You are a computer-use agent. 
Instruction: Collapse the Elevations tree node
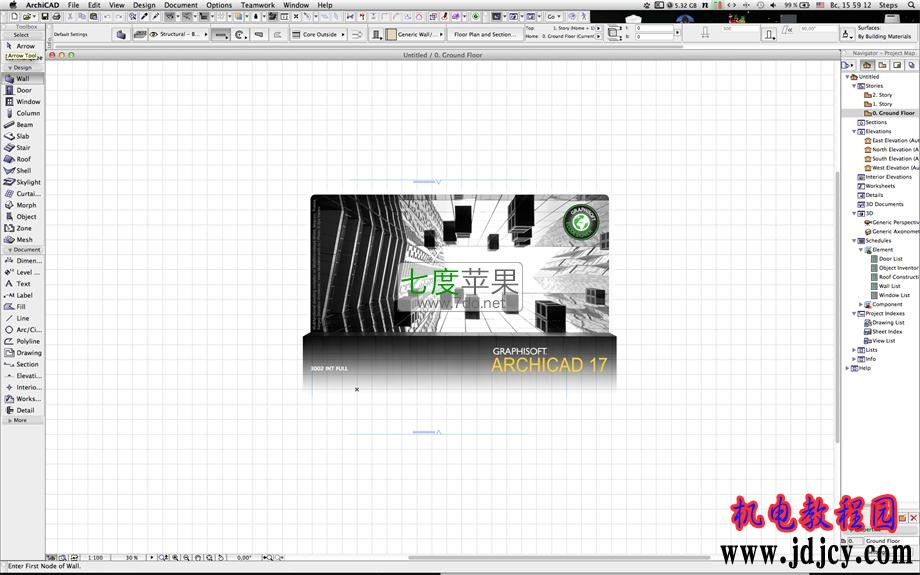[854, 131]
